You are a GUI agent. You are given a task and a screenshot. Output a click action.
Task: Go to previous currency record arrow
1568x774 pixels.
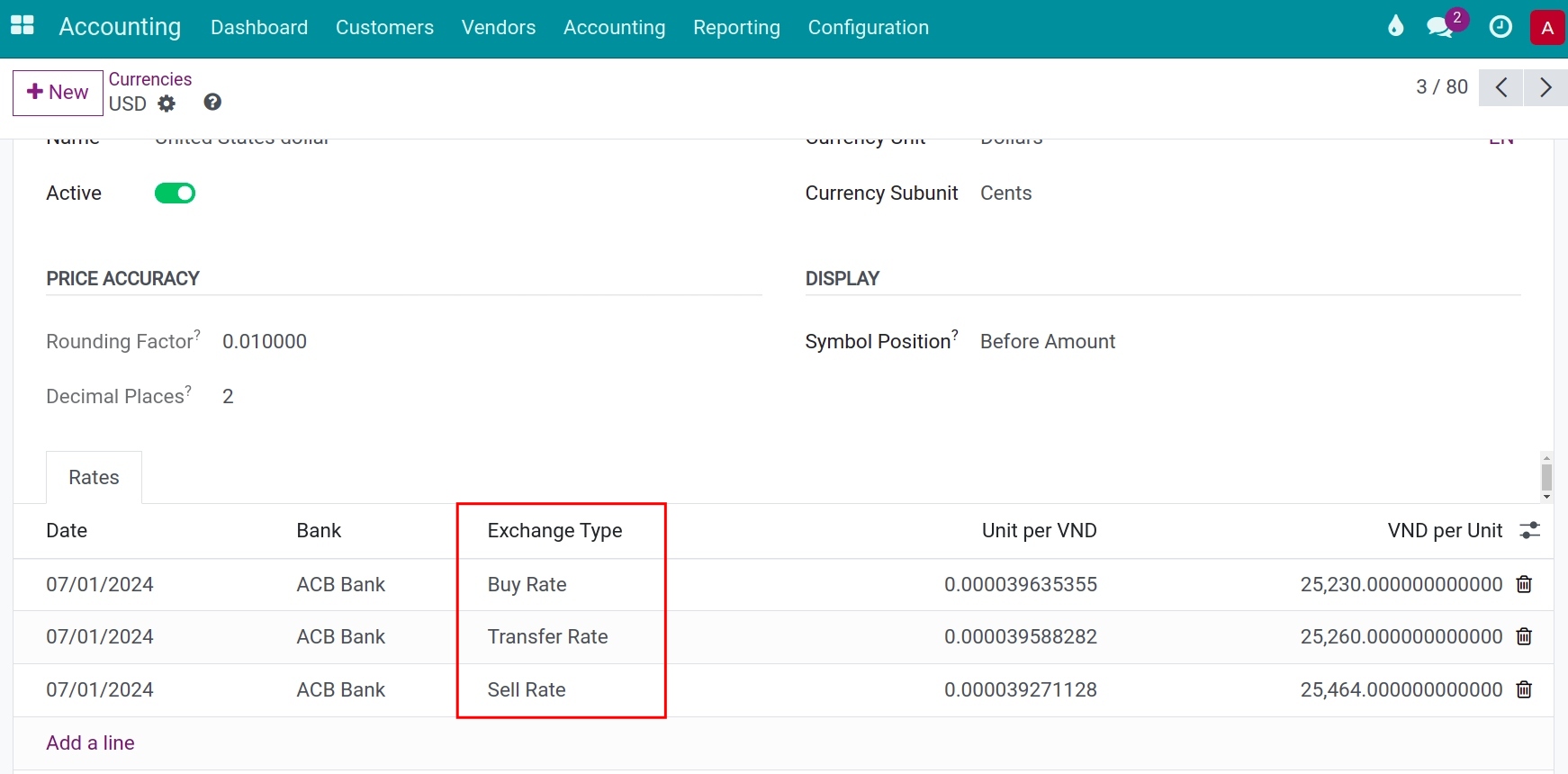[x=1501, y=87]
